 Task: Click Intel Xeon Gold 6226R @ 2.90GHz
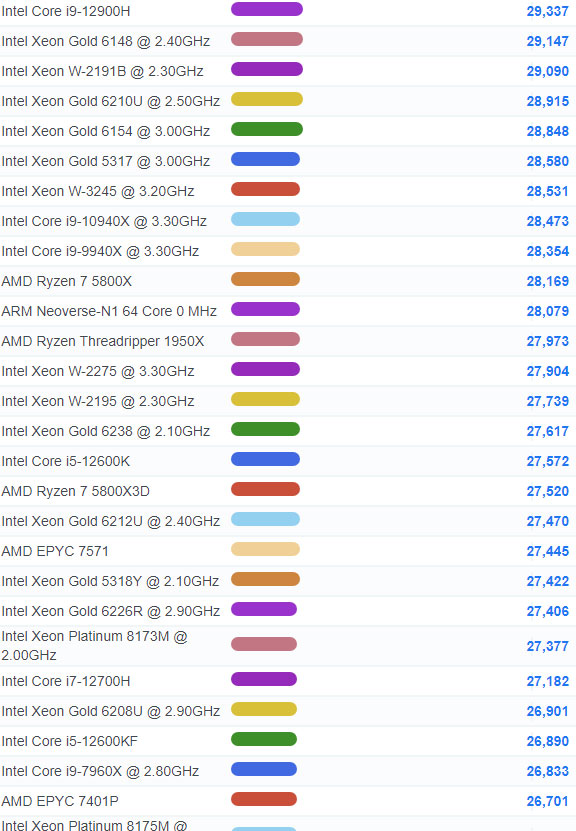pyautogui.click(x=110, y=611)
